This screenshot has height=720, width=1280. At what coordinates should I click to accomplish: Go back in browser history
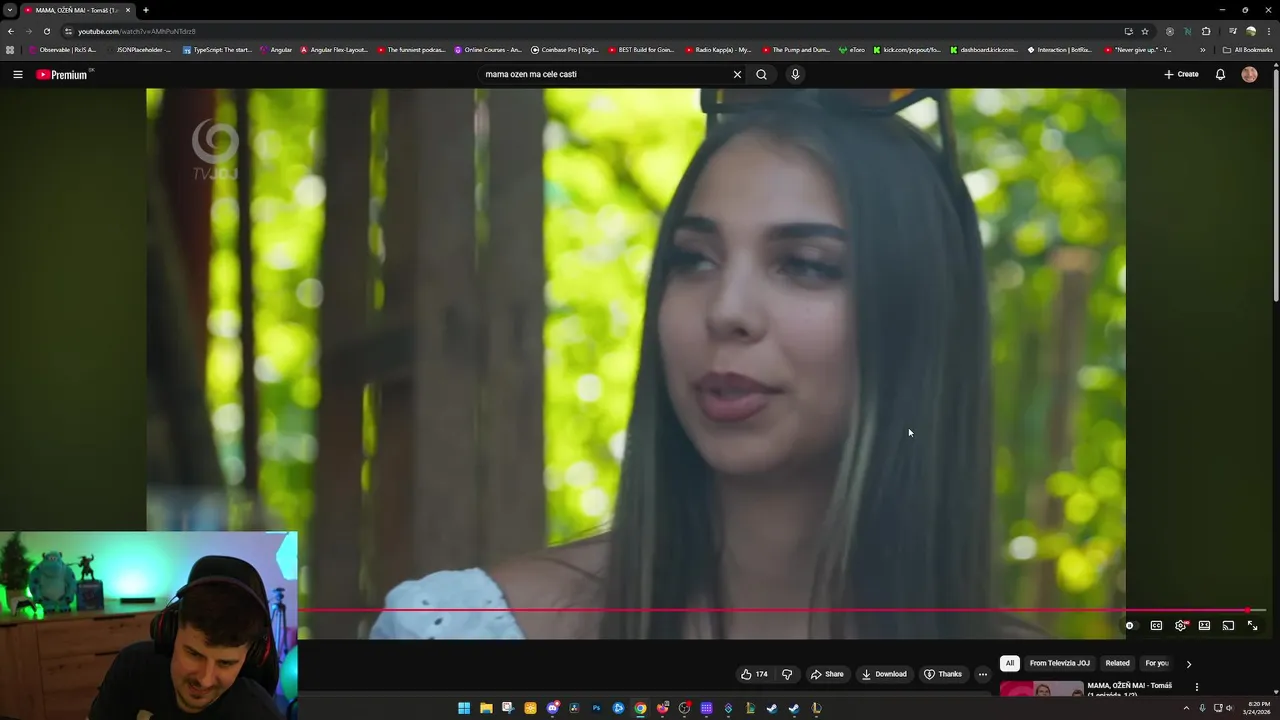(11, 31)
